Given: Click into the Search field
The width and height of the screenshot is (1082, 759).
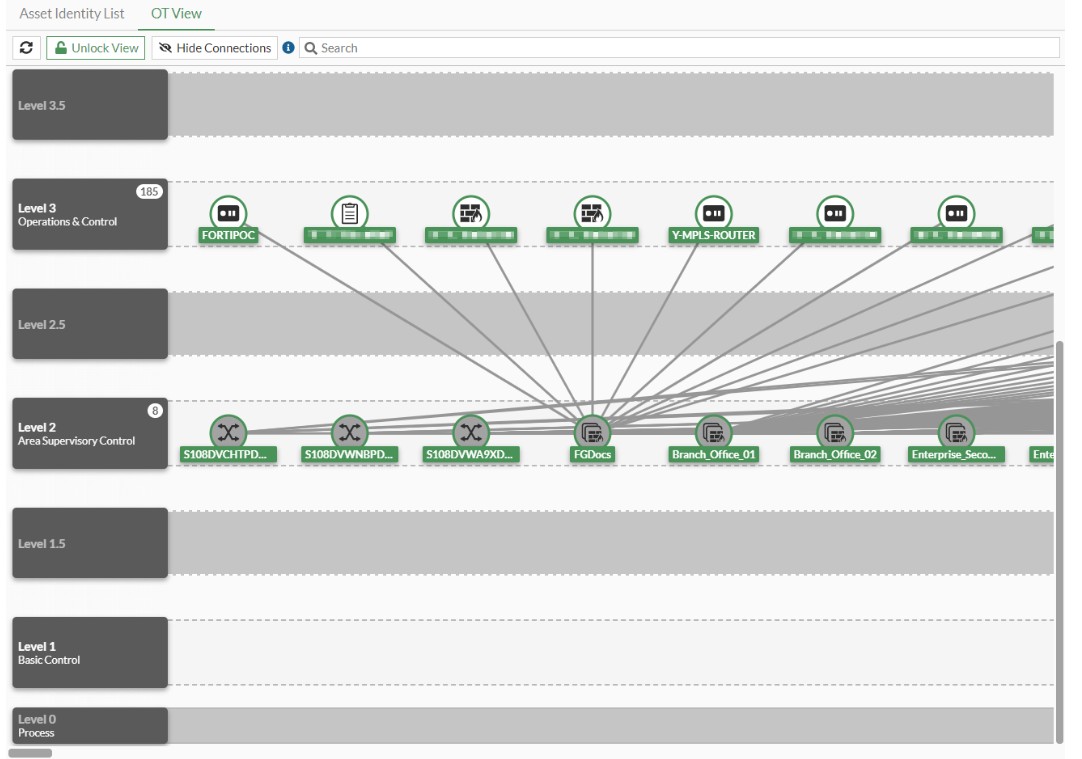Looking at the screenshot, I should tap(680, 48).
